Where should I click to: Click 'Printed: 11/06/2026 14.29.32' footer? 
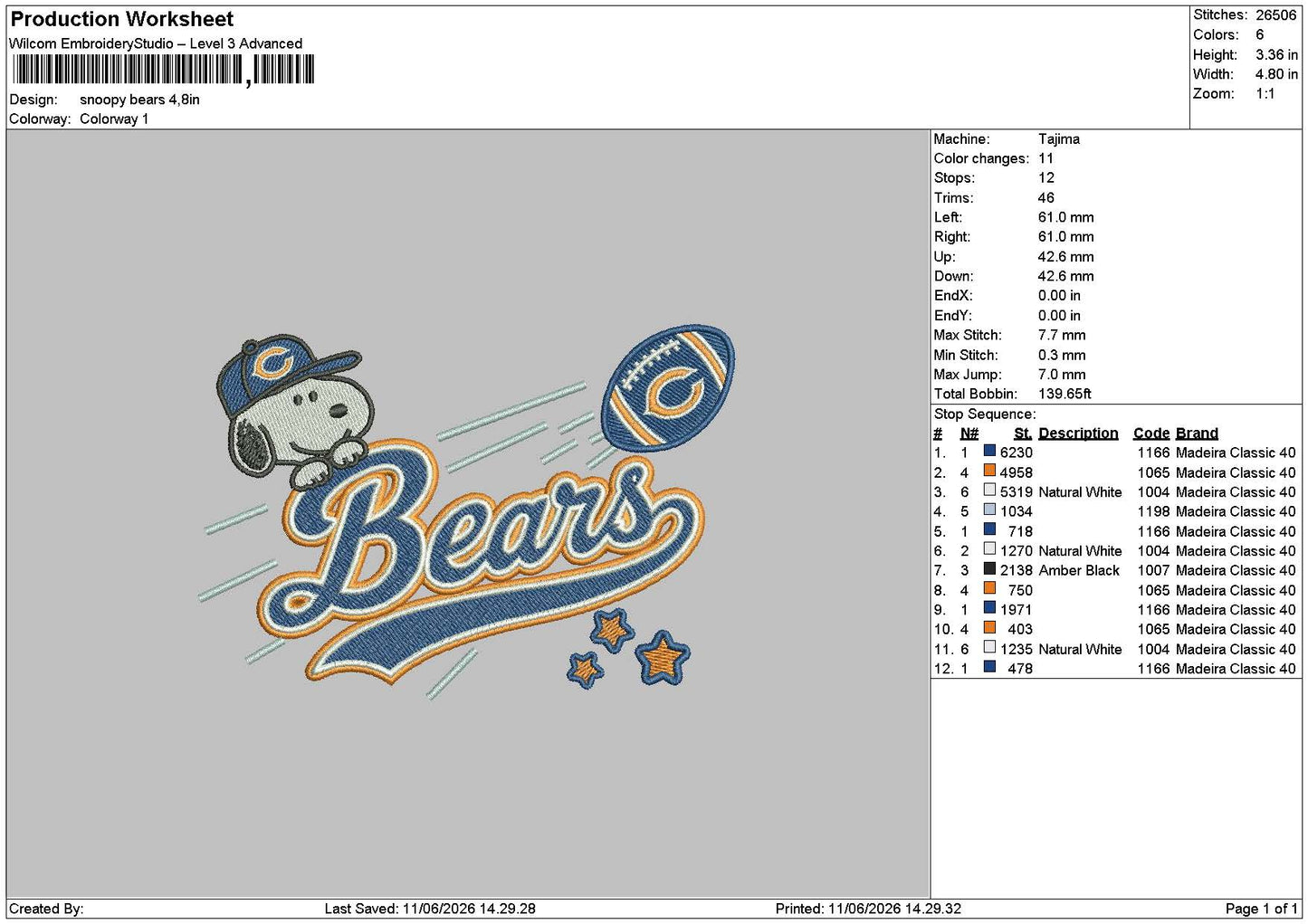(868, 909)
